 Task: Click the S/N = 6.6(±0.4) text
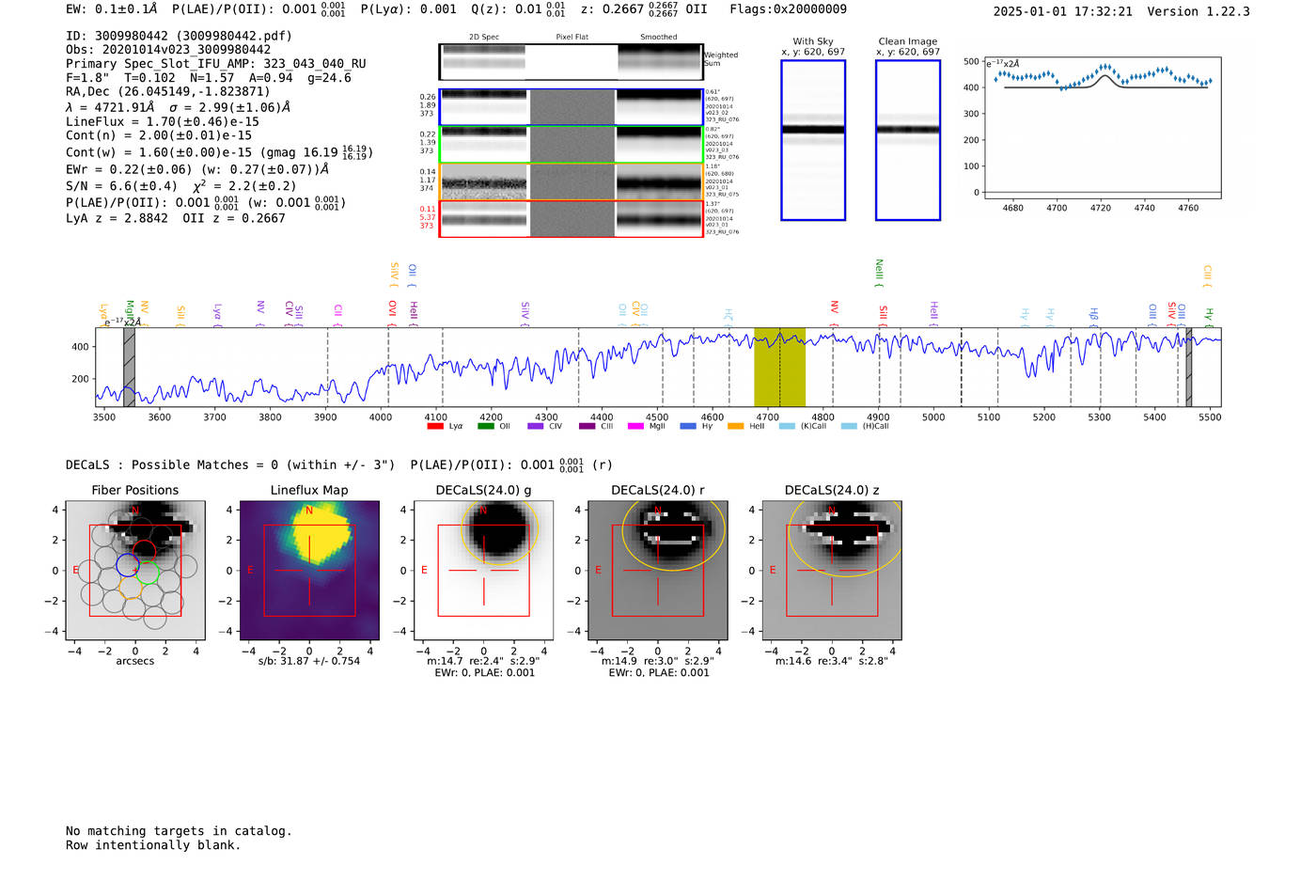(x=121, y=186)
